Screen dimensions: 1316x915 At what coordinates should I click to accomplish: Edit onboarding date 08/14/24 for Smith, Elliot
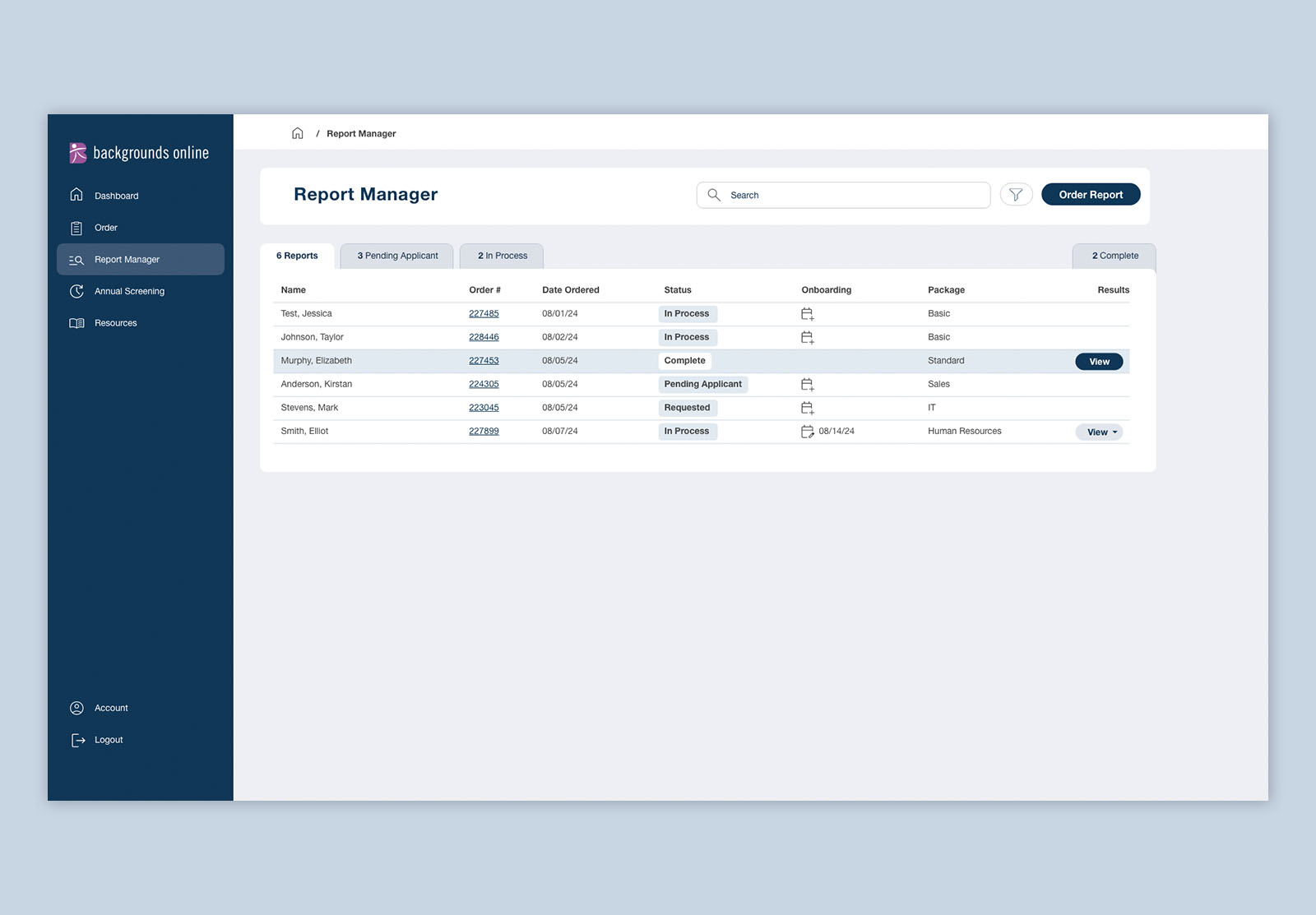tap(807, 432)
